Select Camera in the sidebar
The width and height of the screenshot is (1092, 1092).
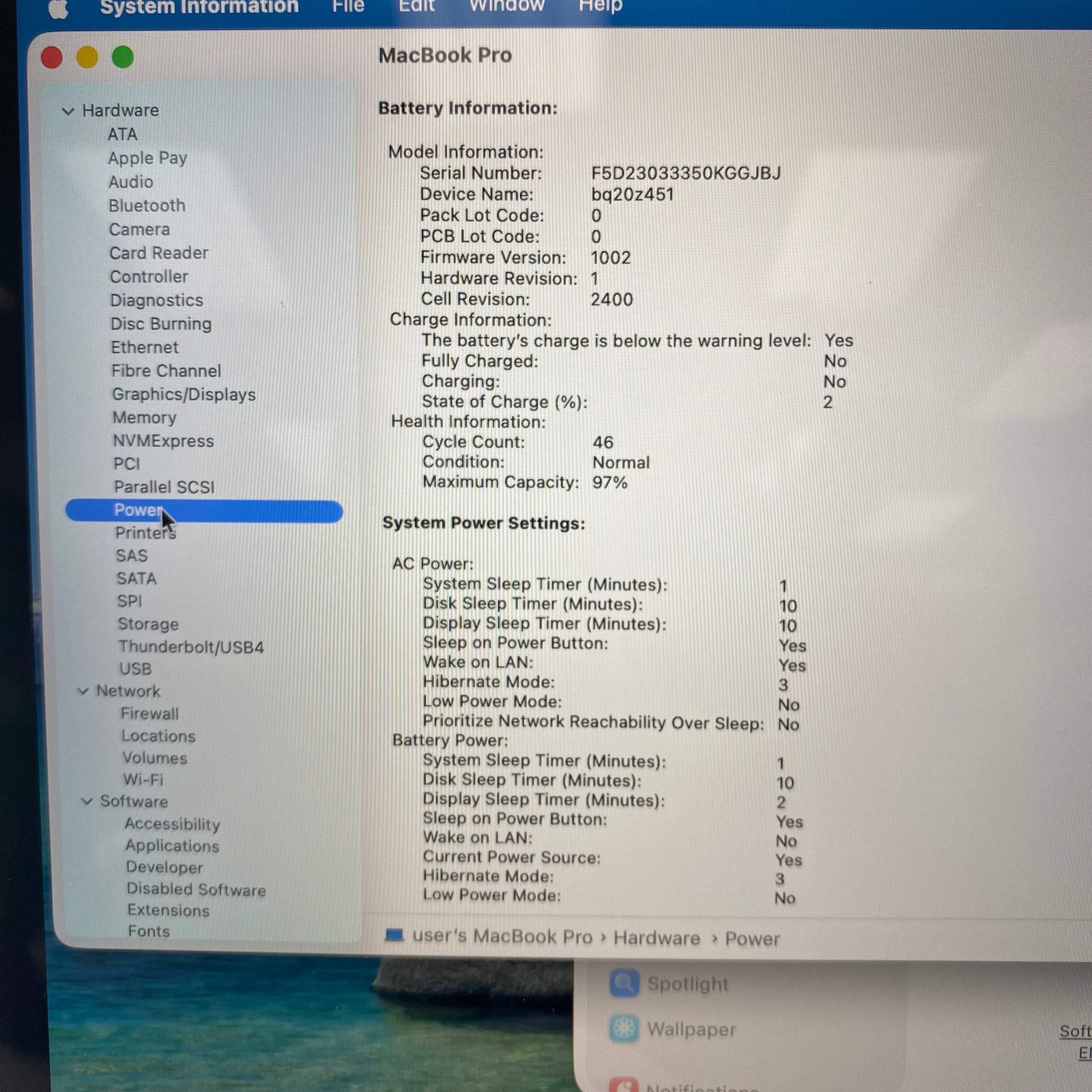(139, 229)
